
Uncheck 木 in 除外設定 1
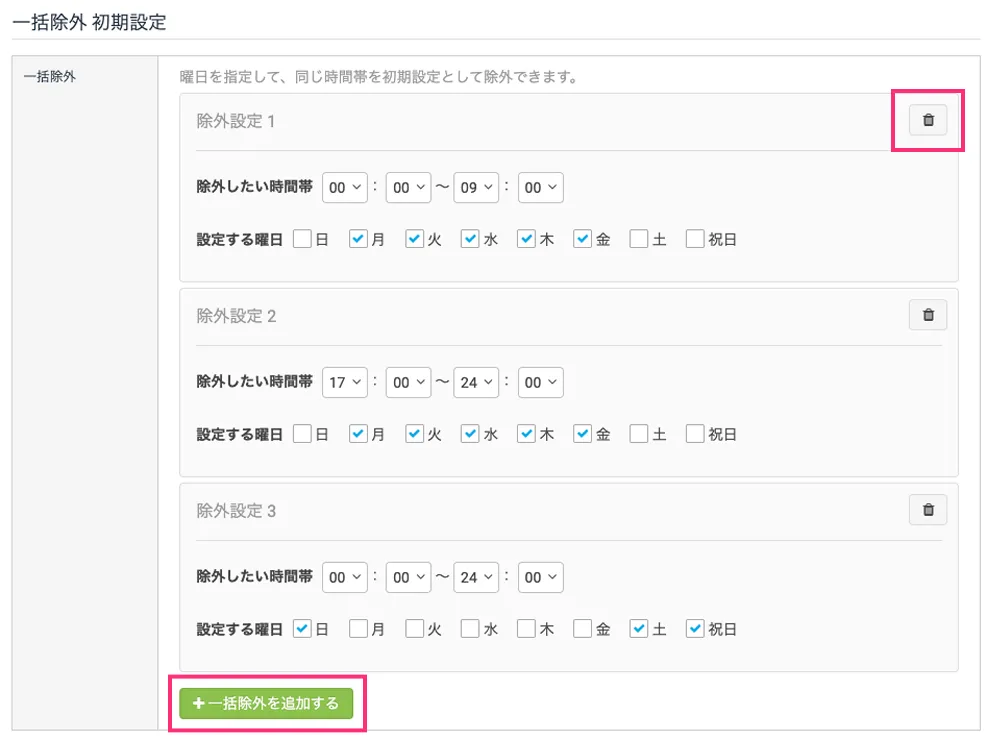[x=526, y=240]
